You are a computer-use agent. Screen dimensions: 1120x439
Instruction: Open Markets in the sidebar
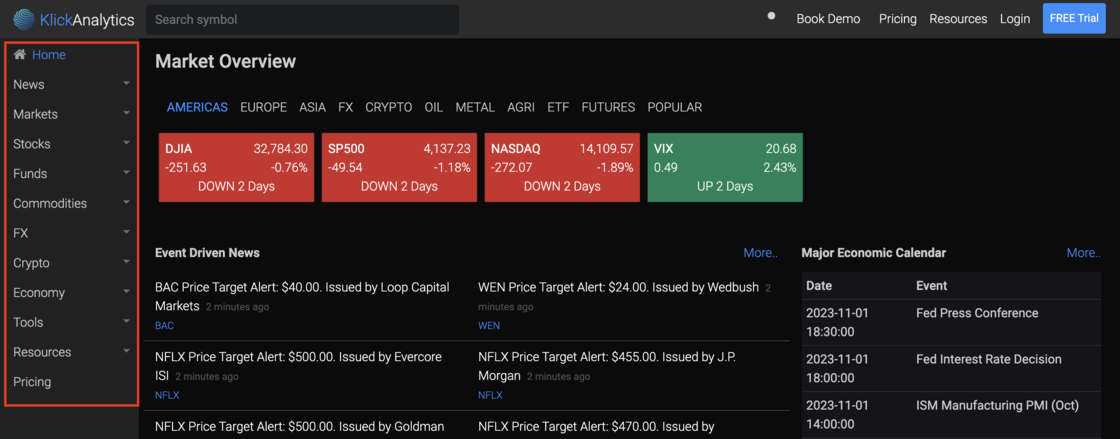pyautogui.click(x=36, y=114)
